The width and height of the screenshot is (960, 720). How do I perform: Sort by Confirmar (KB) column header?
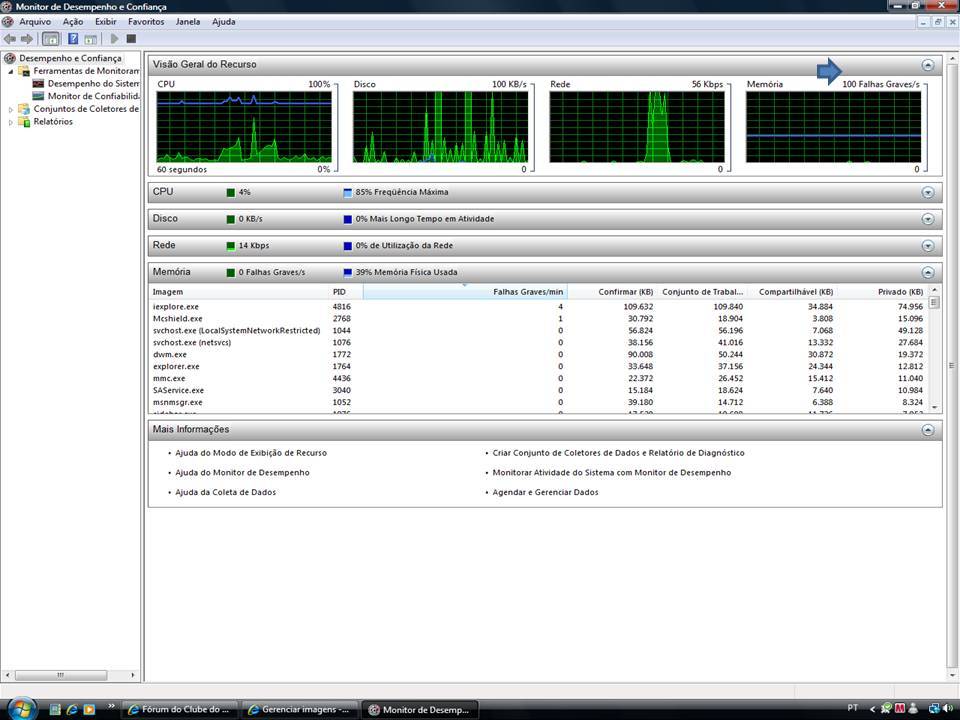click(x=612, y=292)
